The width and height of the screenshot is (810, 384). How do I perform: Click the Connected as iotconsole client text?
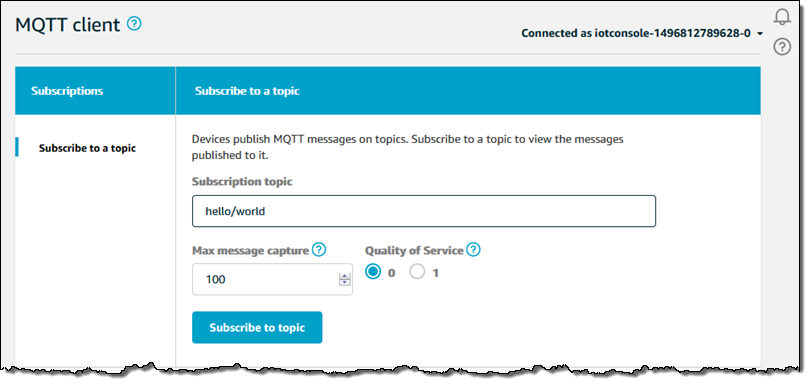[x=636, y=34]
